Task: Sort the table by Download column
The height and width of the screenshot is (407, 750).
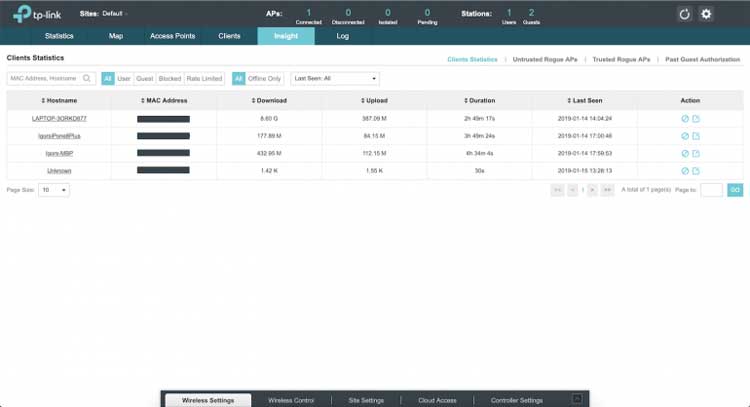Action: (270, 100)
